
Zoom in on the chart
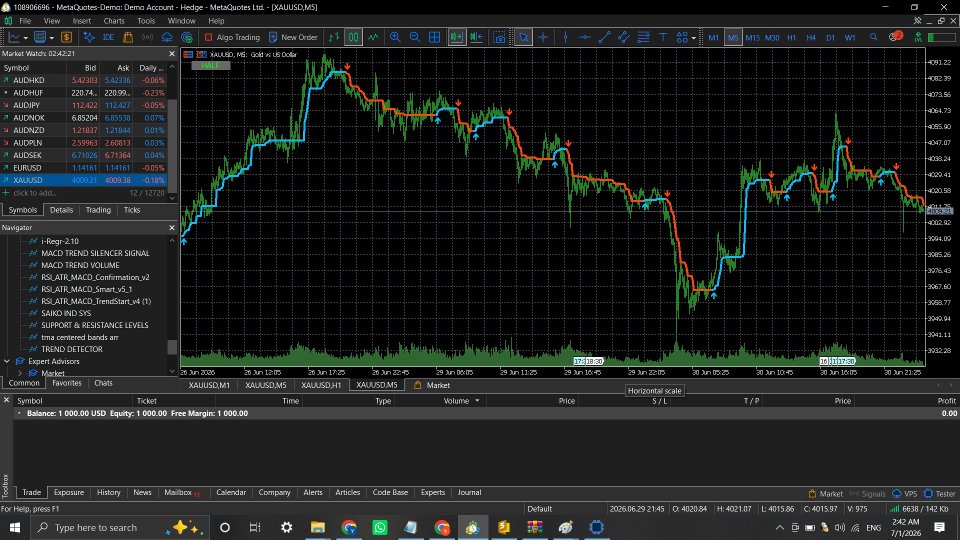click(x=395, y=37)
